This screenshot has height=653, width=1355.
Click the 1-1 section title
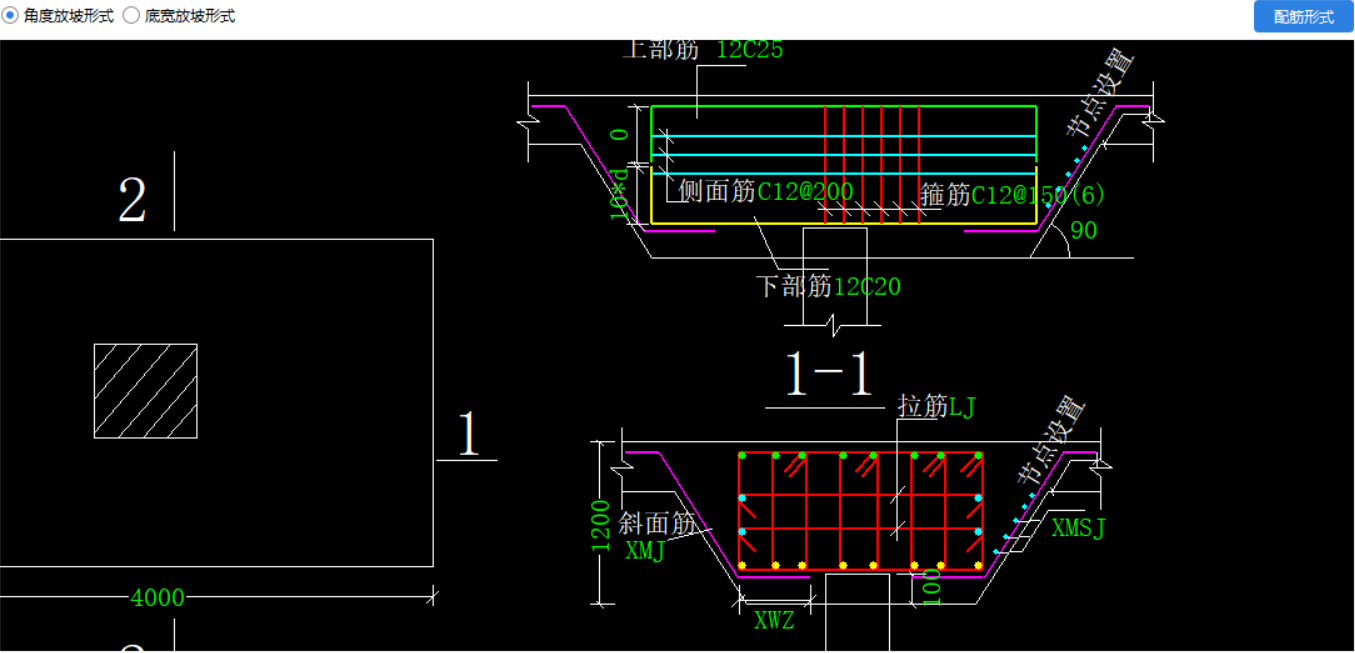829,375
